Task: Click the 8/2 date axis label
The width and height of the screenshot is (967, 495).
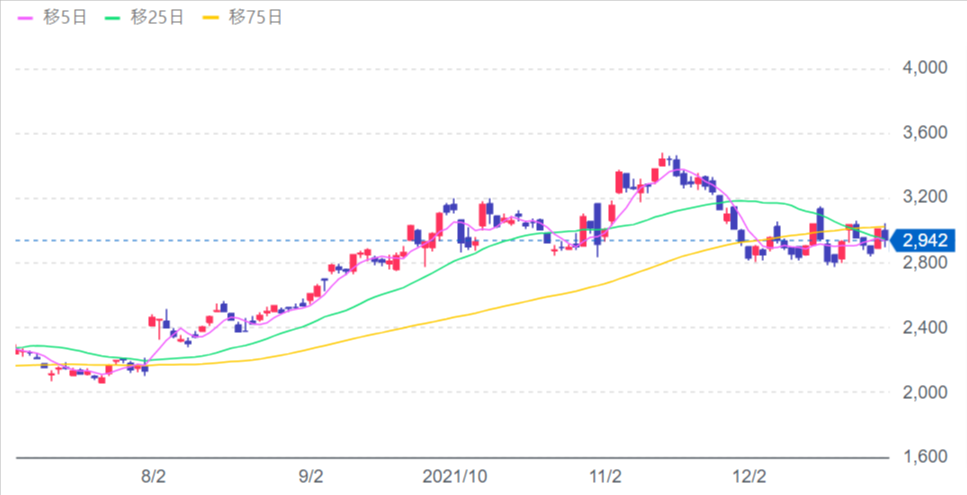Action: (x=153, y=477)
